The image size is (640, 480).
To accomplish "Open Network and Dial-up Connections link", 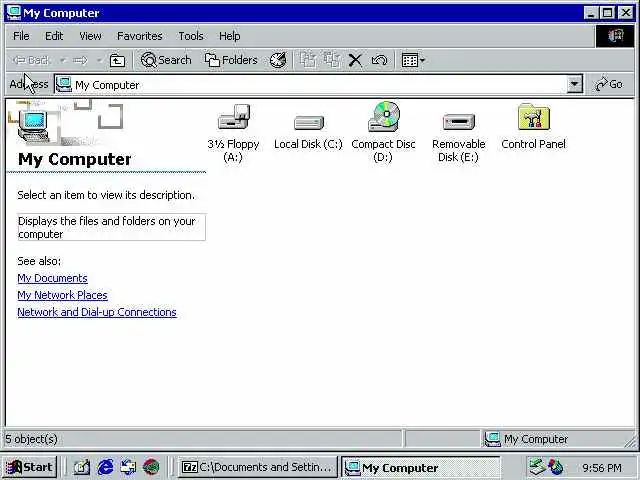I will 97,312.
